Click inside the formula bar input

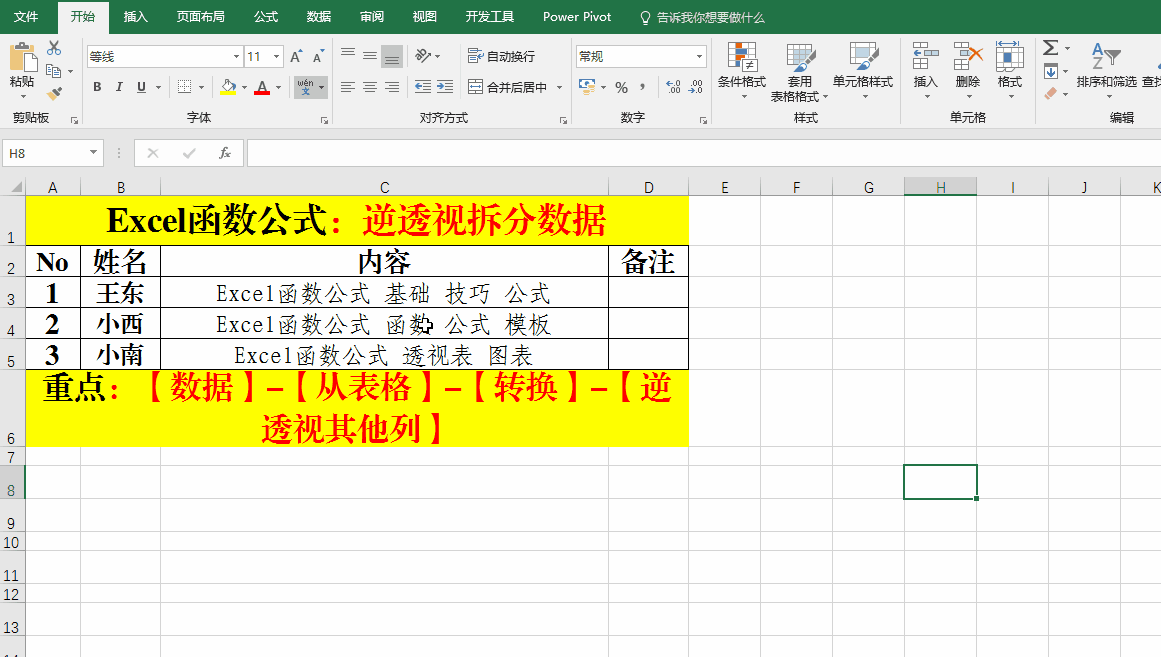[700, 153]
